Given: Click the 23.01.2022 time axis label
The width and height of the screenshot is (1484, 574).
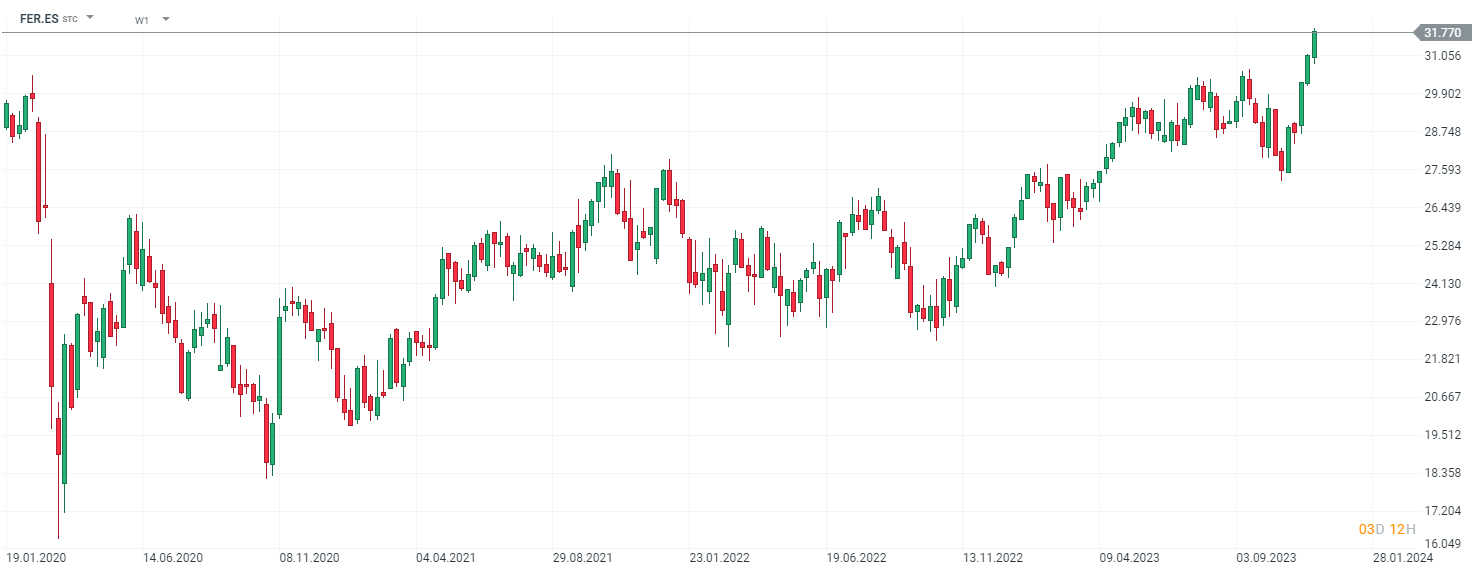Looking at the screenshot, I should coord(720,557).
